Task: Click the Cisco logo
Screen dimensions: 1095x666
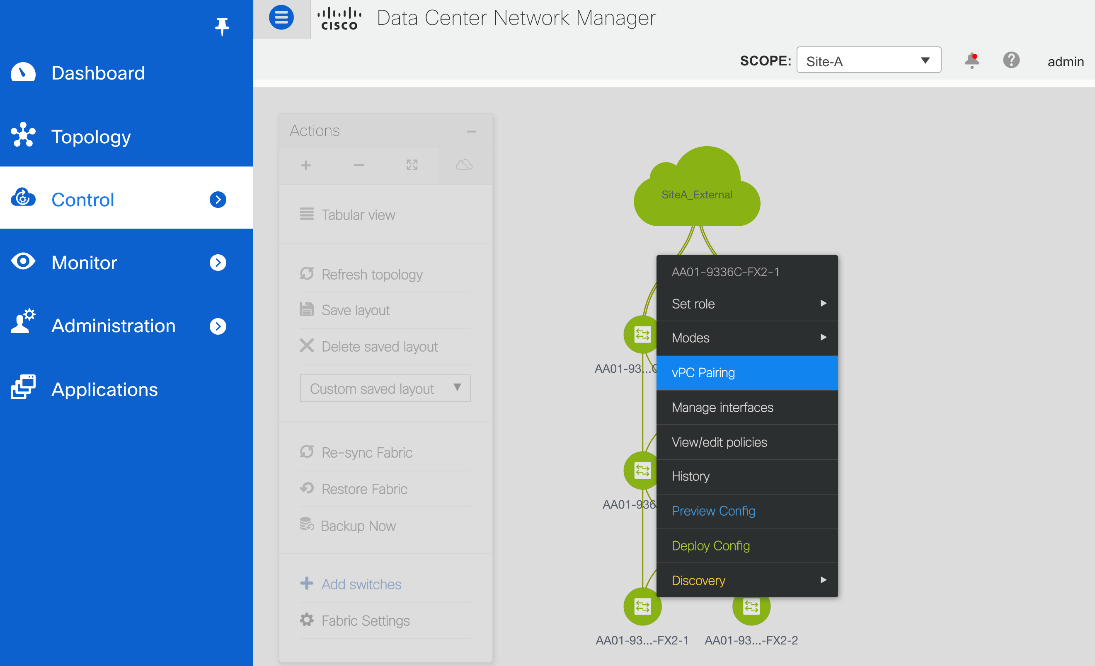Action: 339,19
